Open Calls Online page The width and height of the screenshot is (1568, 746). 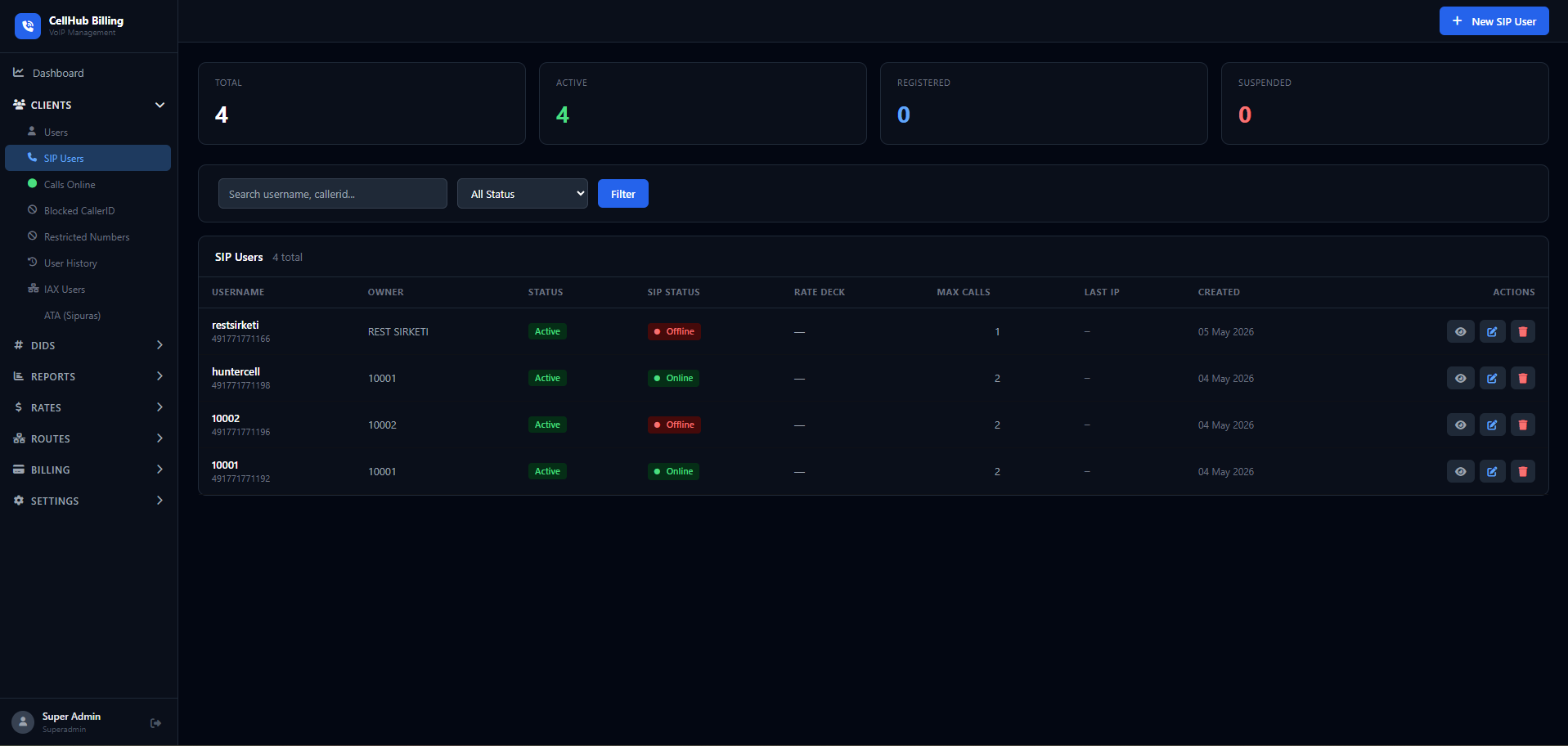[88, 184]
